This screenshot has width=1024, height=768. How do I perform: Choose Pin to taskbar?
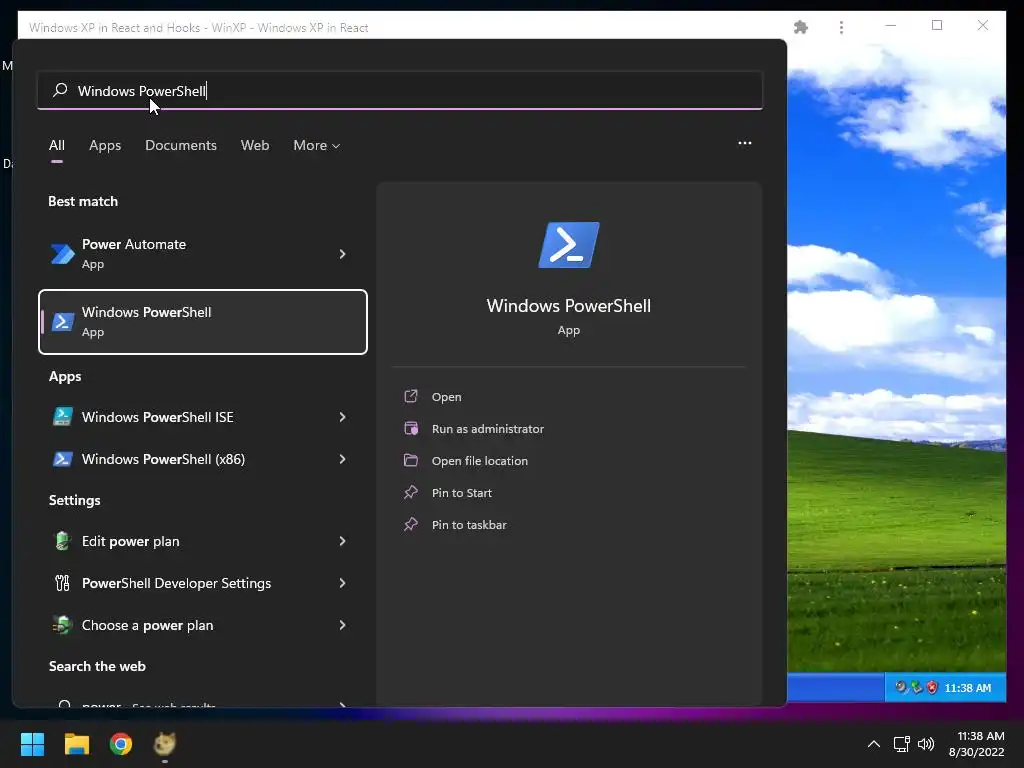(x=469, y=524)
